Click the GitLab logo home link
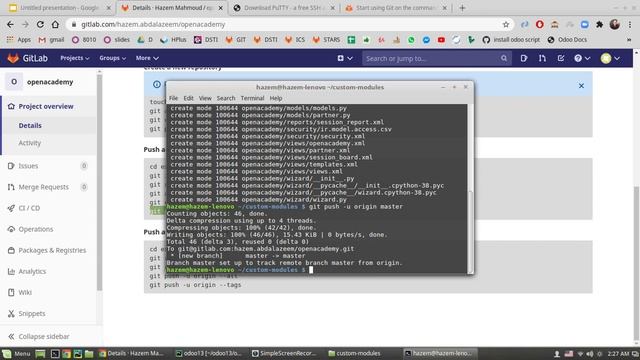This screenshot has height=360, width=640. click(27, 58)
